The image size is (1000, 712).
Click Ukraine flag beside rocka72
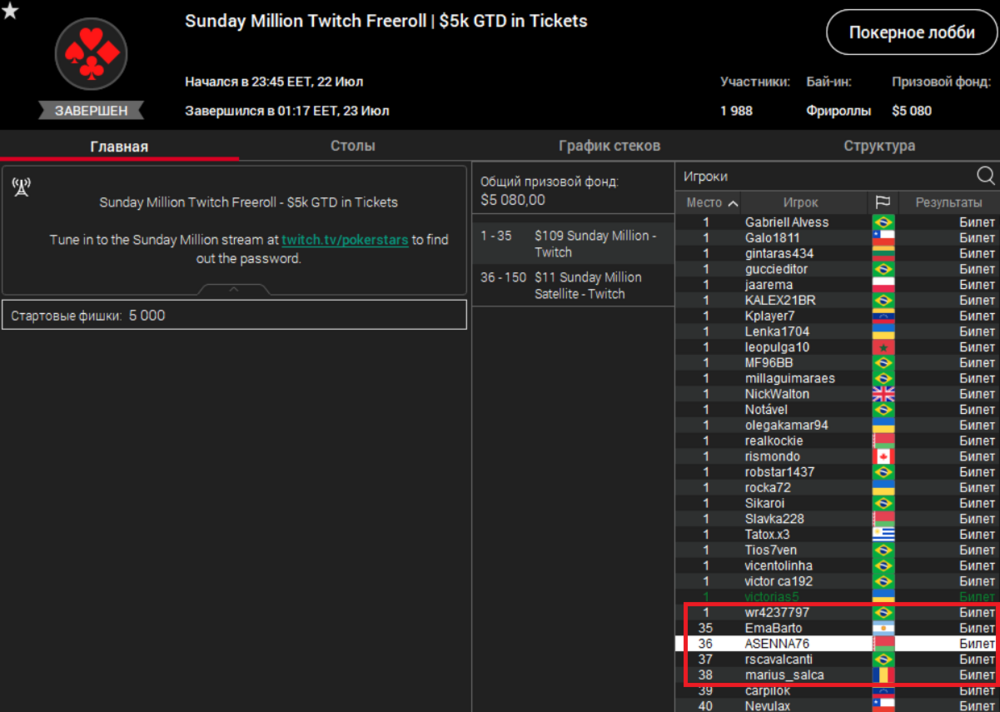click(883, 487)
